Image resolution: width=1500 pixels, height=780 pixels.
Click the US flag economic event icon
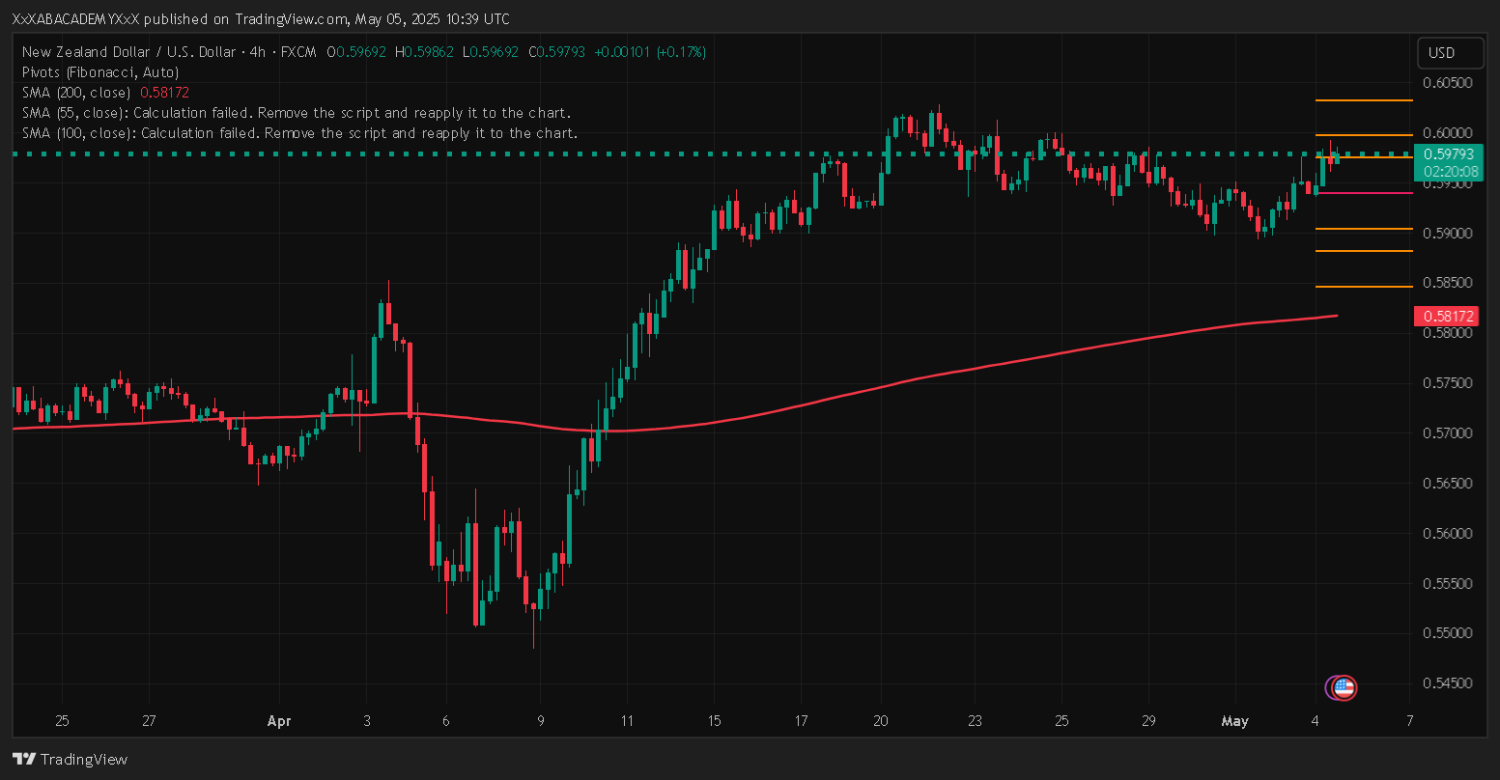1344,687
